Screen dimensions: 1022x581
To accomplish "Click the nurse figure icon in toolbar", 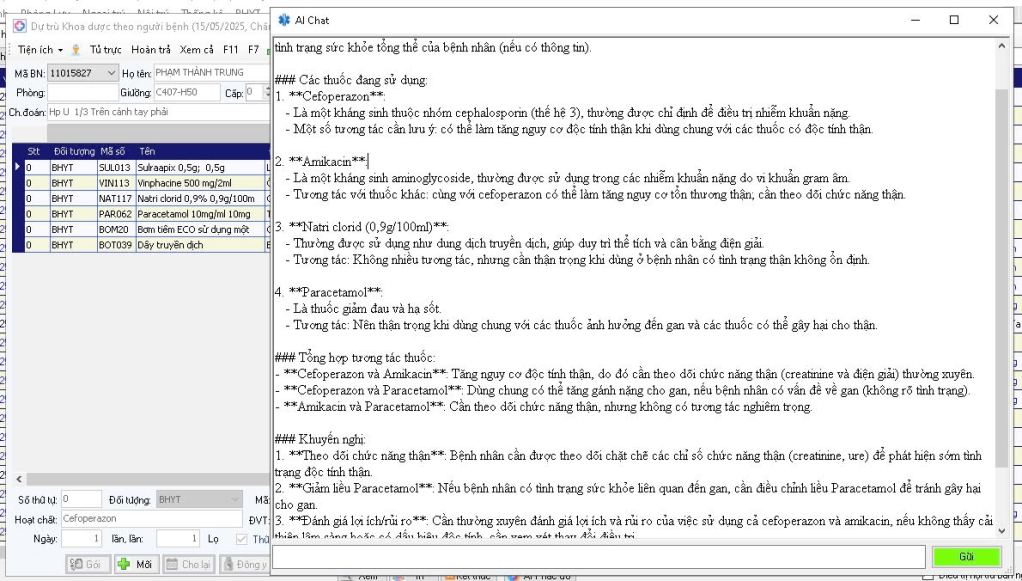I will point(76,50).
